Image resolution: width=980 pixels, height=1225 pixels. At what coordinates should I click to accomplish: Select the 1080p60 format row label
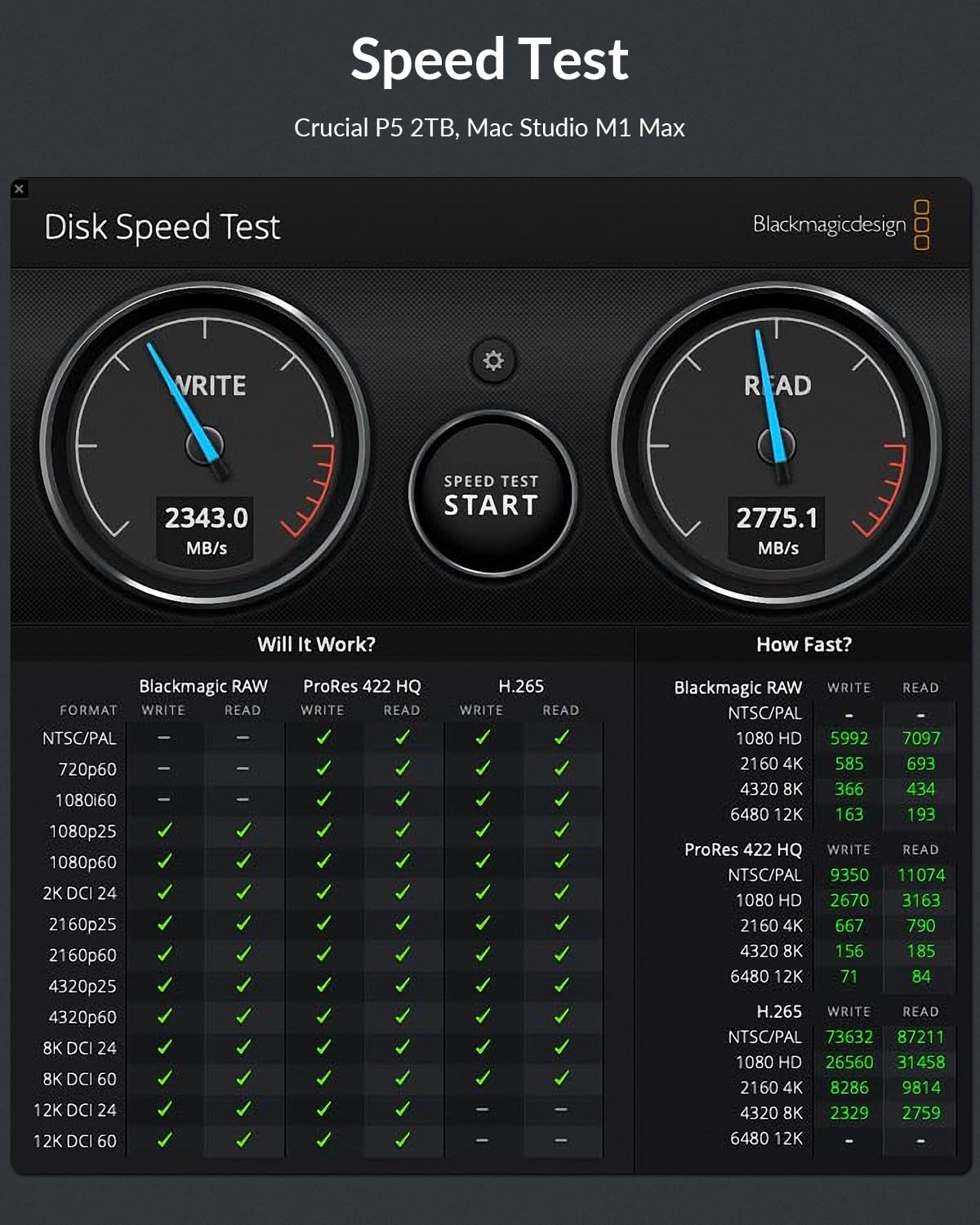coord(82,862)
